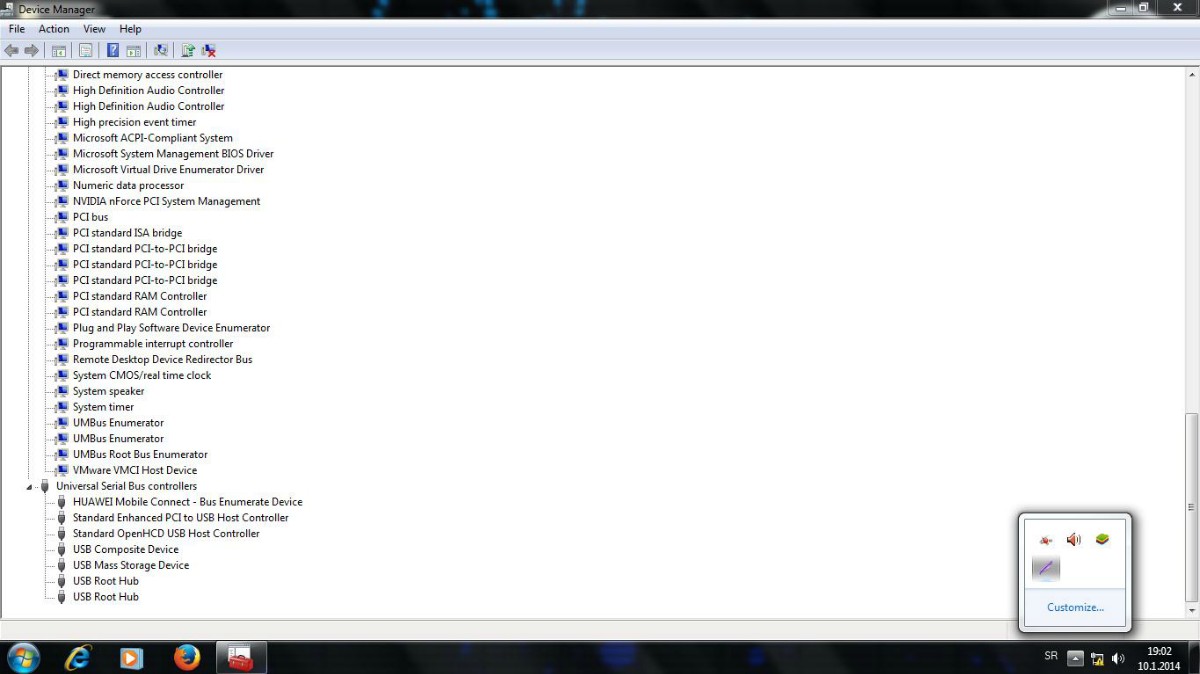Open the Windows Start orb
The width and height of the screenshot is (1200, 674).
pyautogui.click(x=22, y=657)
